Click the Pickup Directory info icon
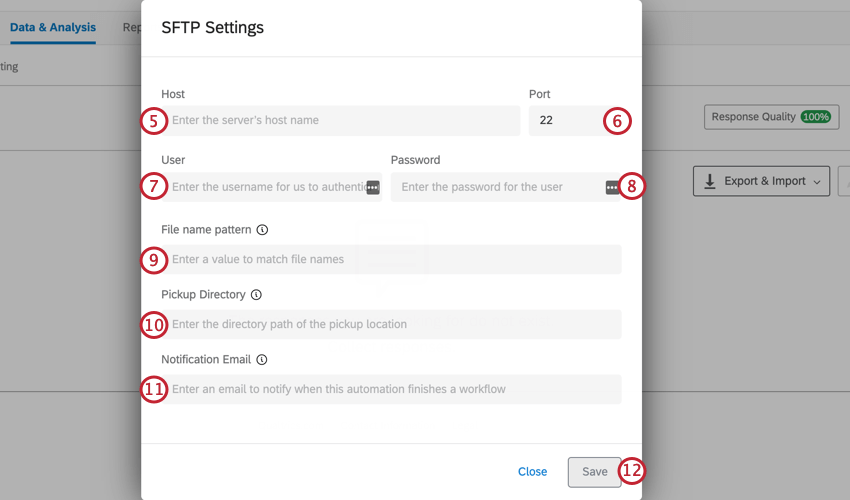 point(256,295)
